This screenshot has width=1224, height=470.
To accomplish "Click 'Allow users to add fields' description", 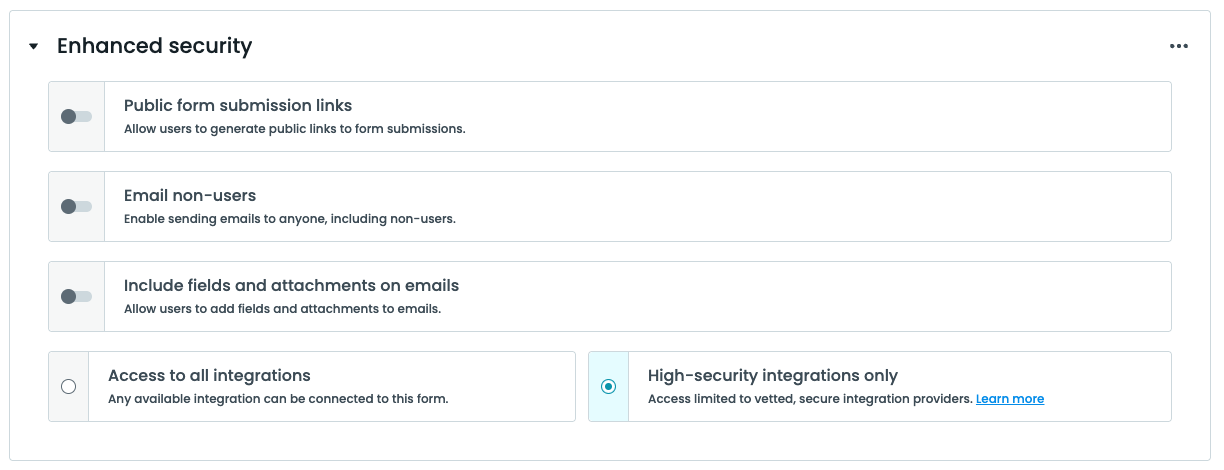I will click(282, 309).
